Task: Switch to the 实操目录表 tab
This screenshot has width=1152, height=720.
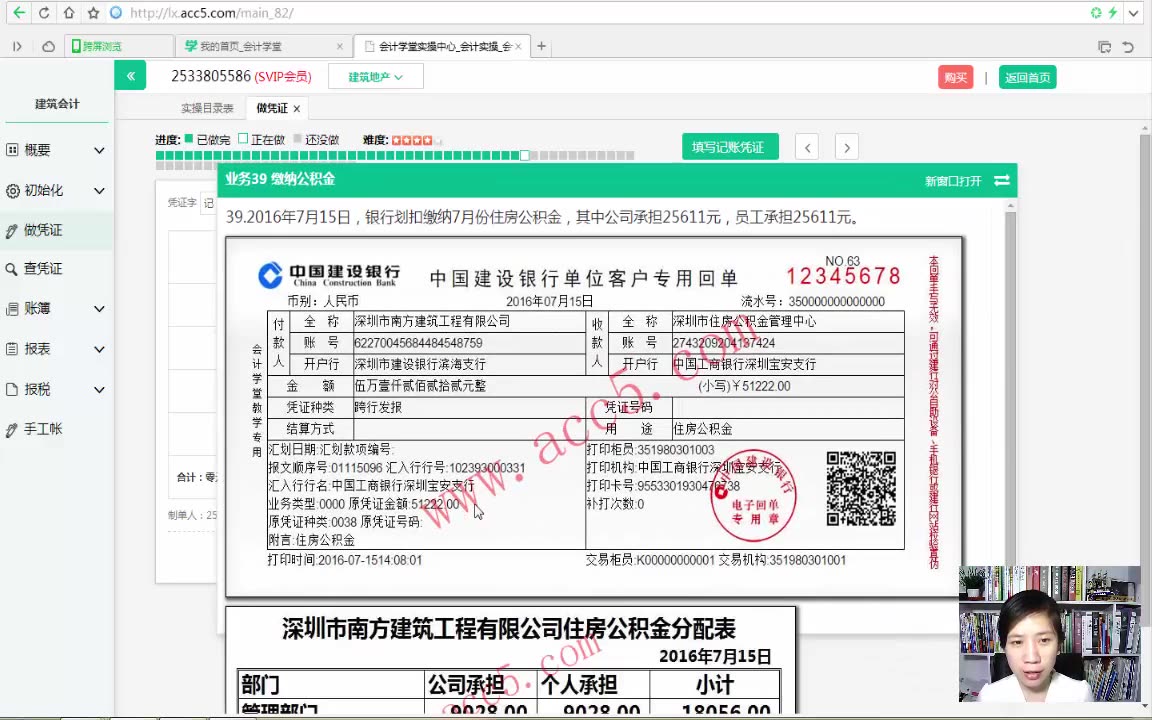Action: 207,108
